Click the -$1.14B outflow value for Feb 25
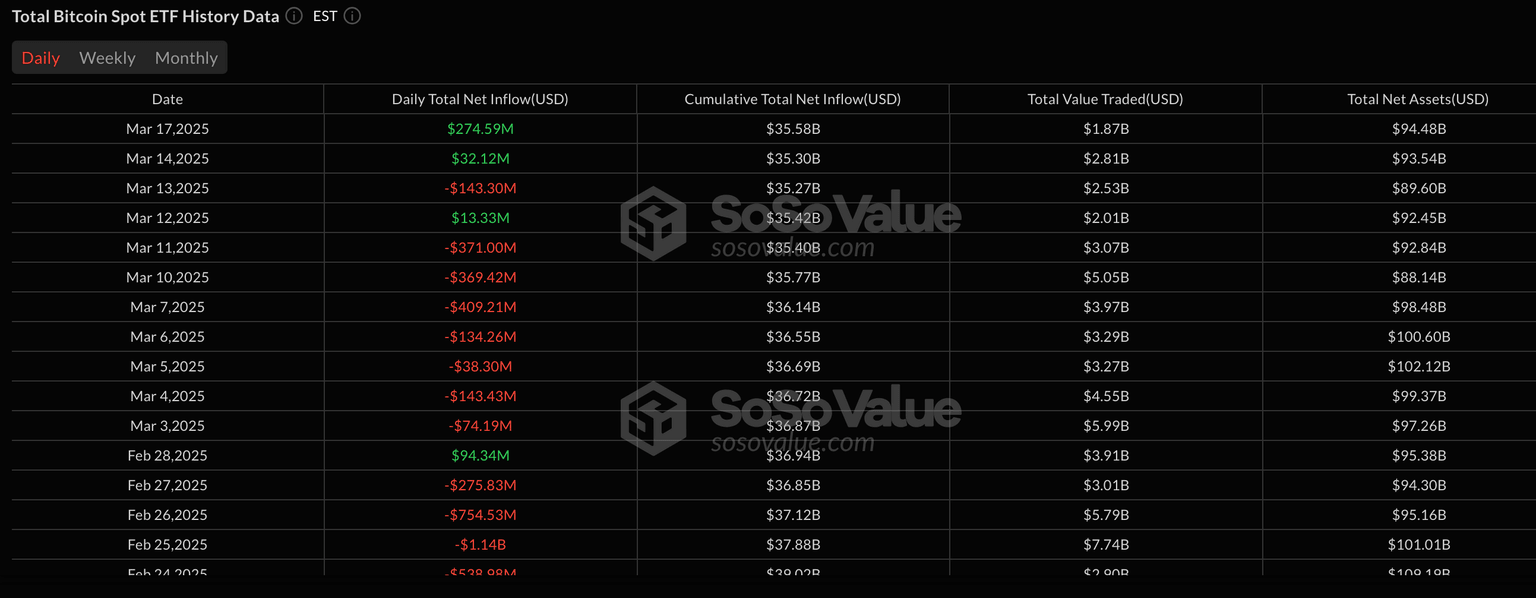Viewport: 1536px width, 598px height. pyautogui.click(x=480, y=544)
